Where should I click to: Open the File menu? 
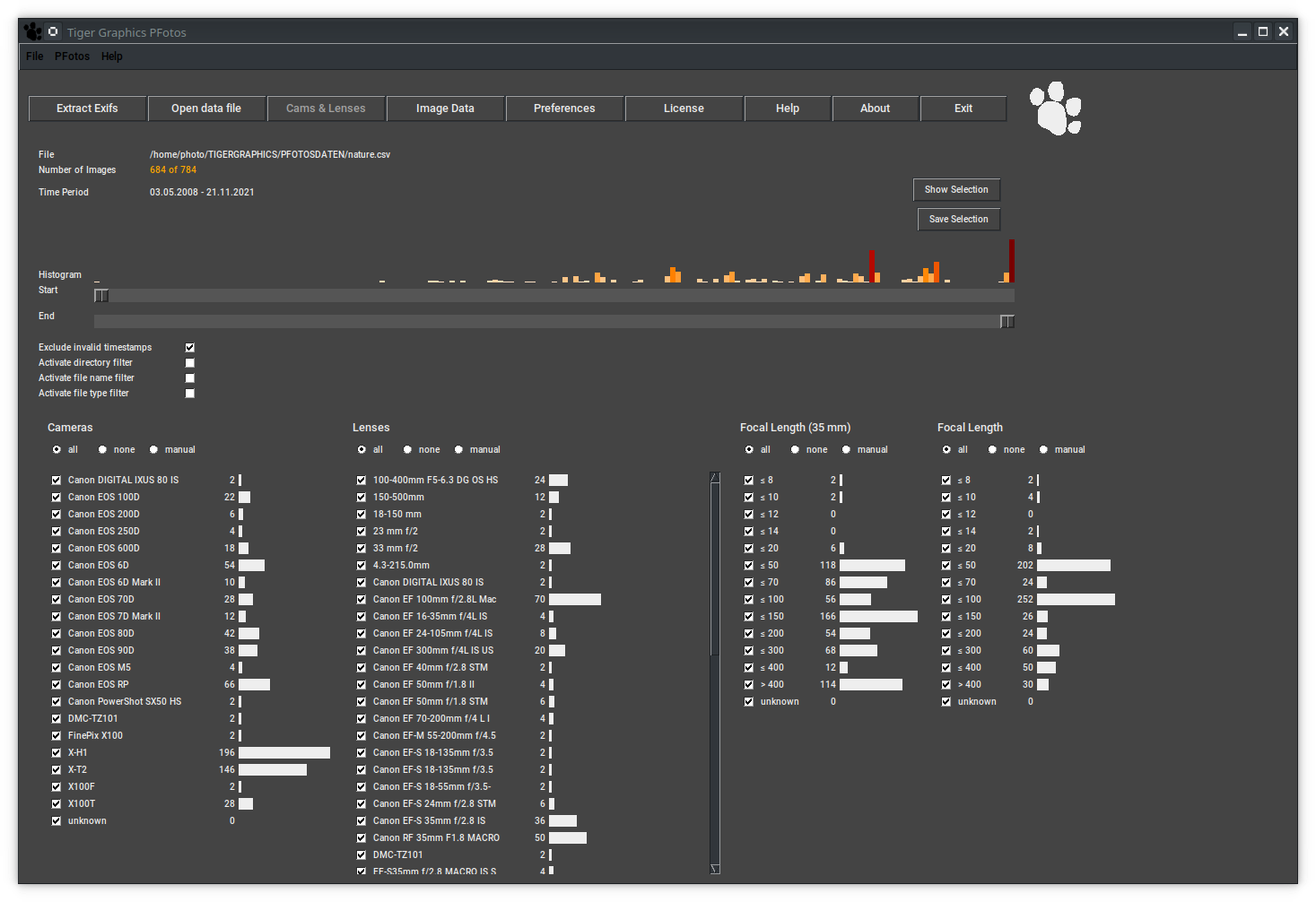pyautogui.click(x=35, y=56)
